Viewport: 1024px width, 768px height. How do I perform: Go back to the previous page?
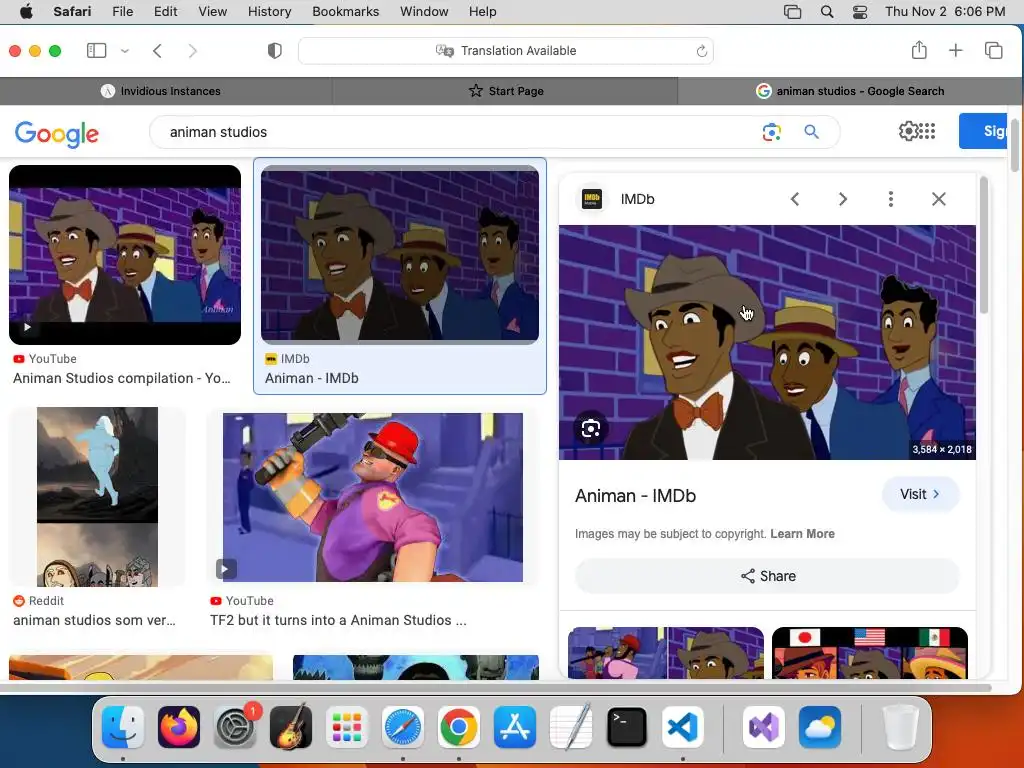tap(157, 51)
